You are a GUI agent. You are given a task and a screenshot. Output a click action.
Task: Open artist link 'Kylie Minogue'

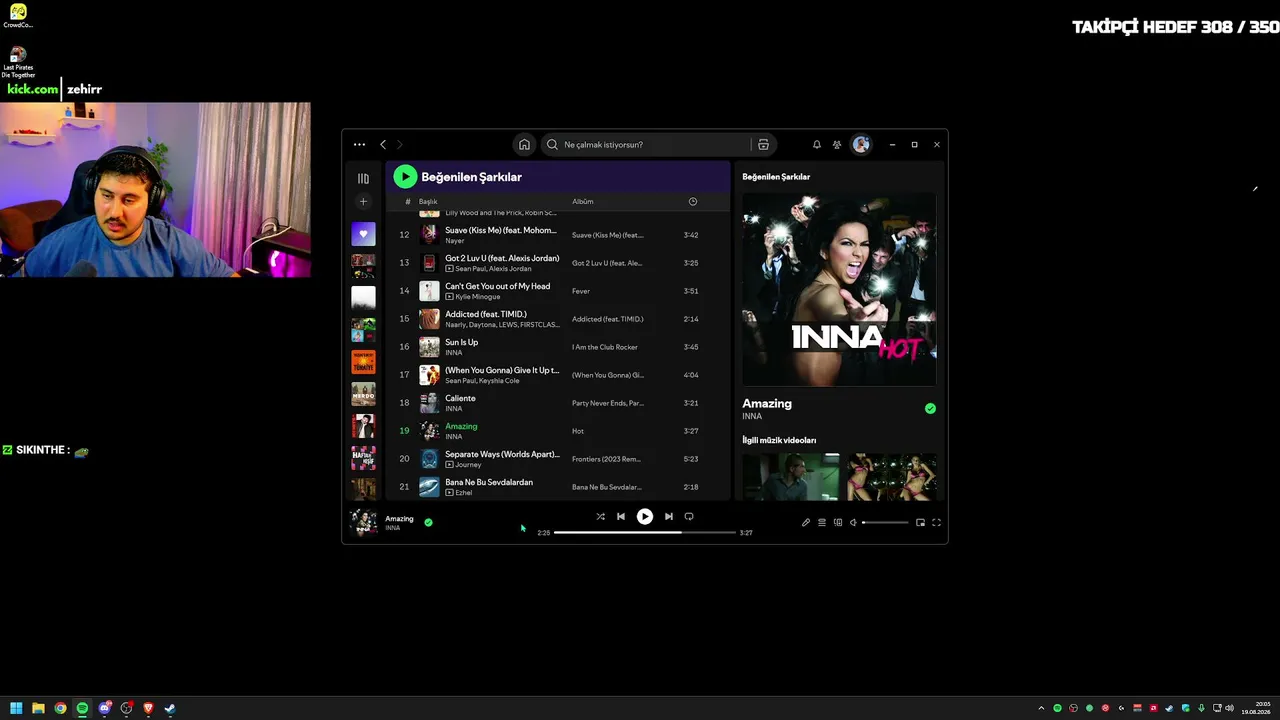[x=478, y=297]
